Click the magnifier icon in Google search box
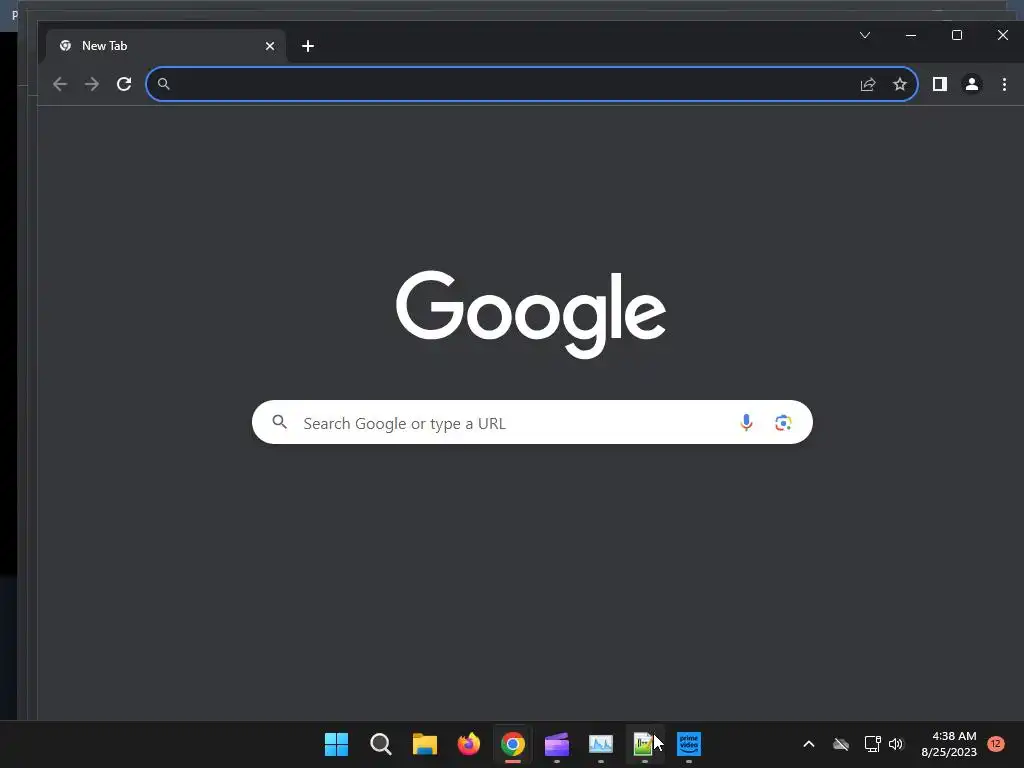The image size is (1024, 768). [280, 422]
